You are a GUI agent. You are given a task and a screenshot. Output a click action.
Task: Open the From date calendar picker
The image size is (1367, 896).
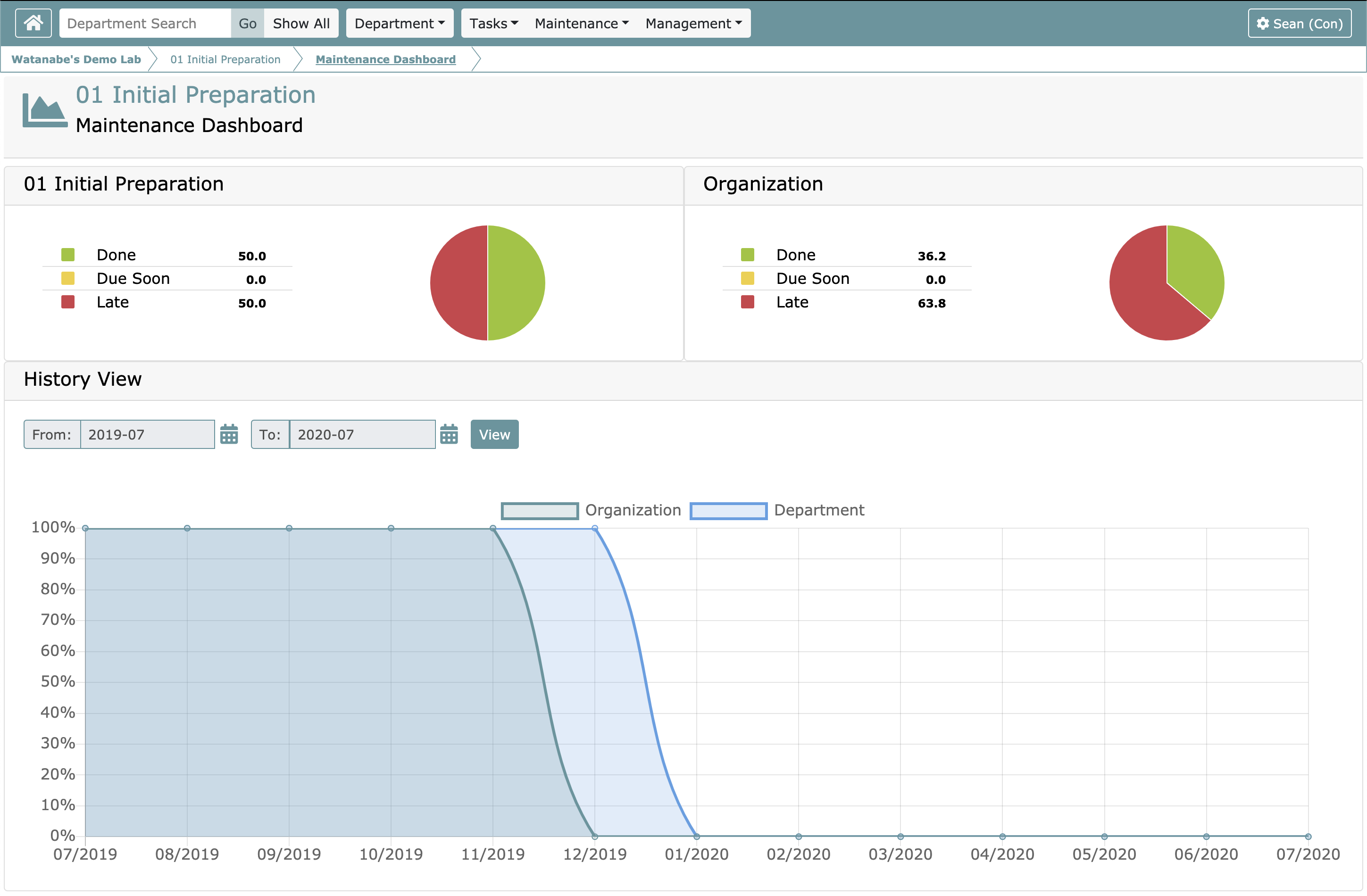229,434
